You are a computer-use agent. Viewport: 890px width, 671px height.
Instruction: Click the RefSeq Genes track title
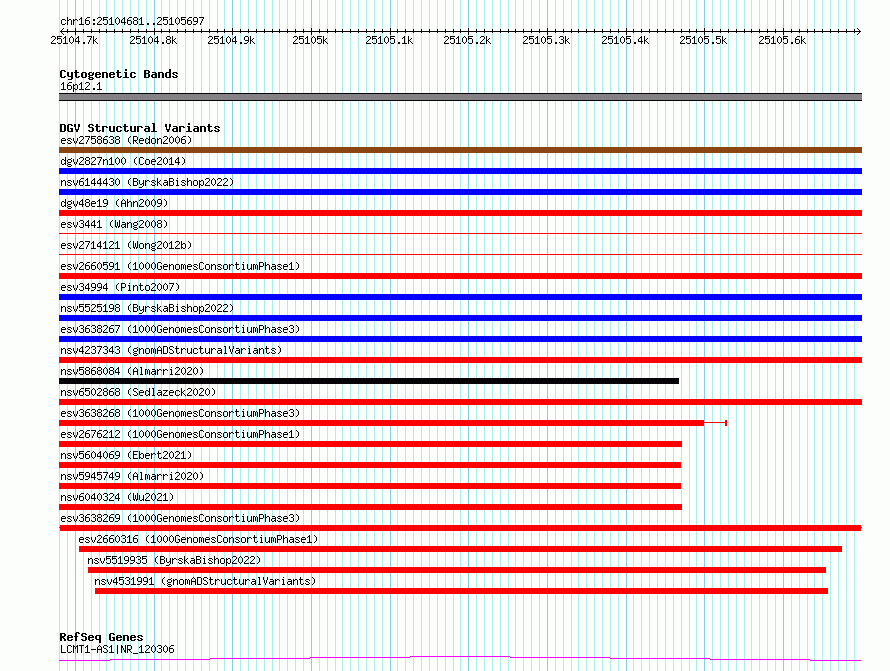tap(101, 637)
